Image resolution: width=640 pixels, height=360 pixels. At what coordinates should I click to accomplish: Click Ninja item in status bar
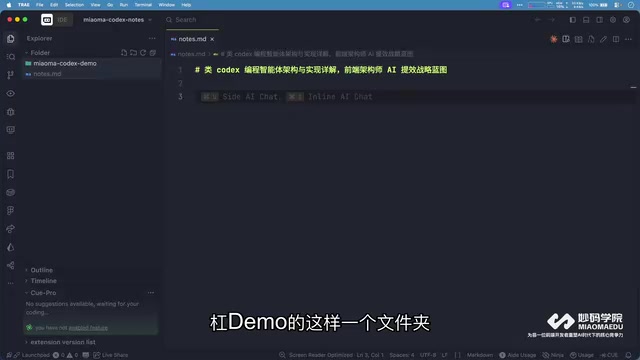click(x=553, y=355)
